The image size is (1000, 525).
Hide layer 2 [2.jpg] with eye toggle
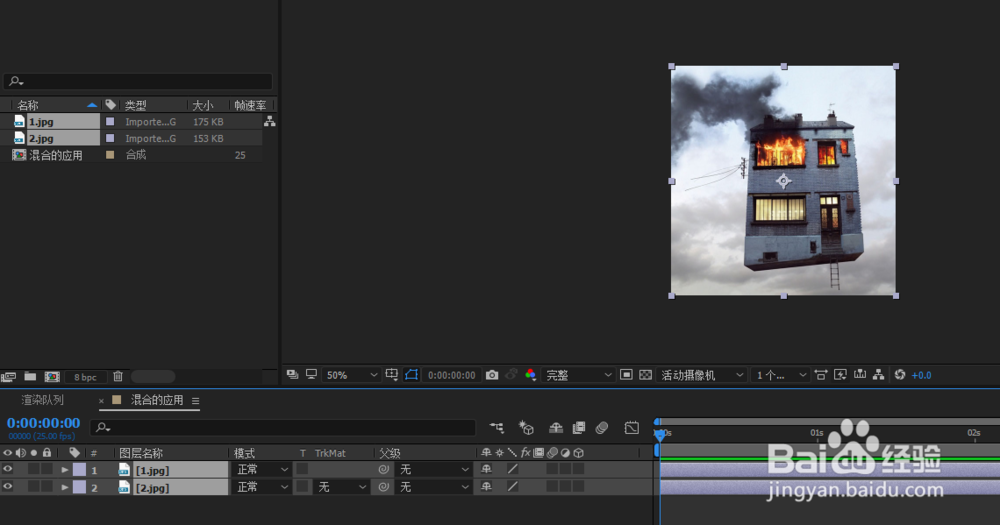[8, 487]
